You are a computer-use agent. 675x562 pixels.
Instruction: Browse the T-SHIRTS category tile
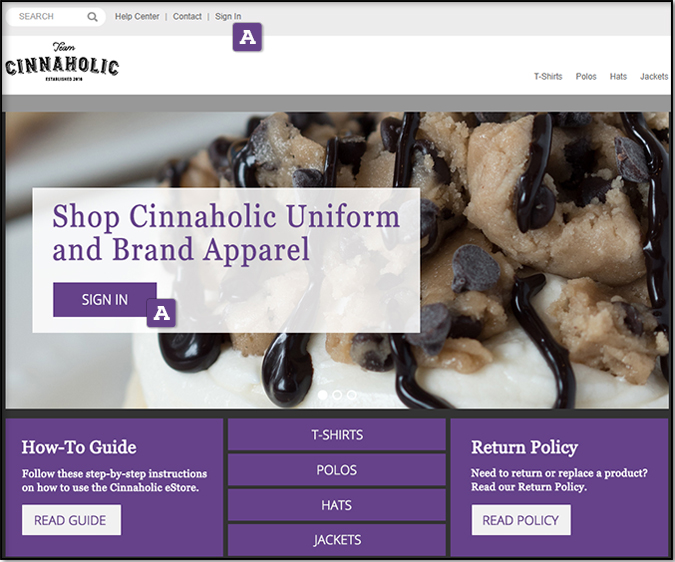click(x=337, y=435)
